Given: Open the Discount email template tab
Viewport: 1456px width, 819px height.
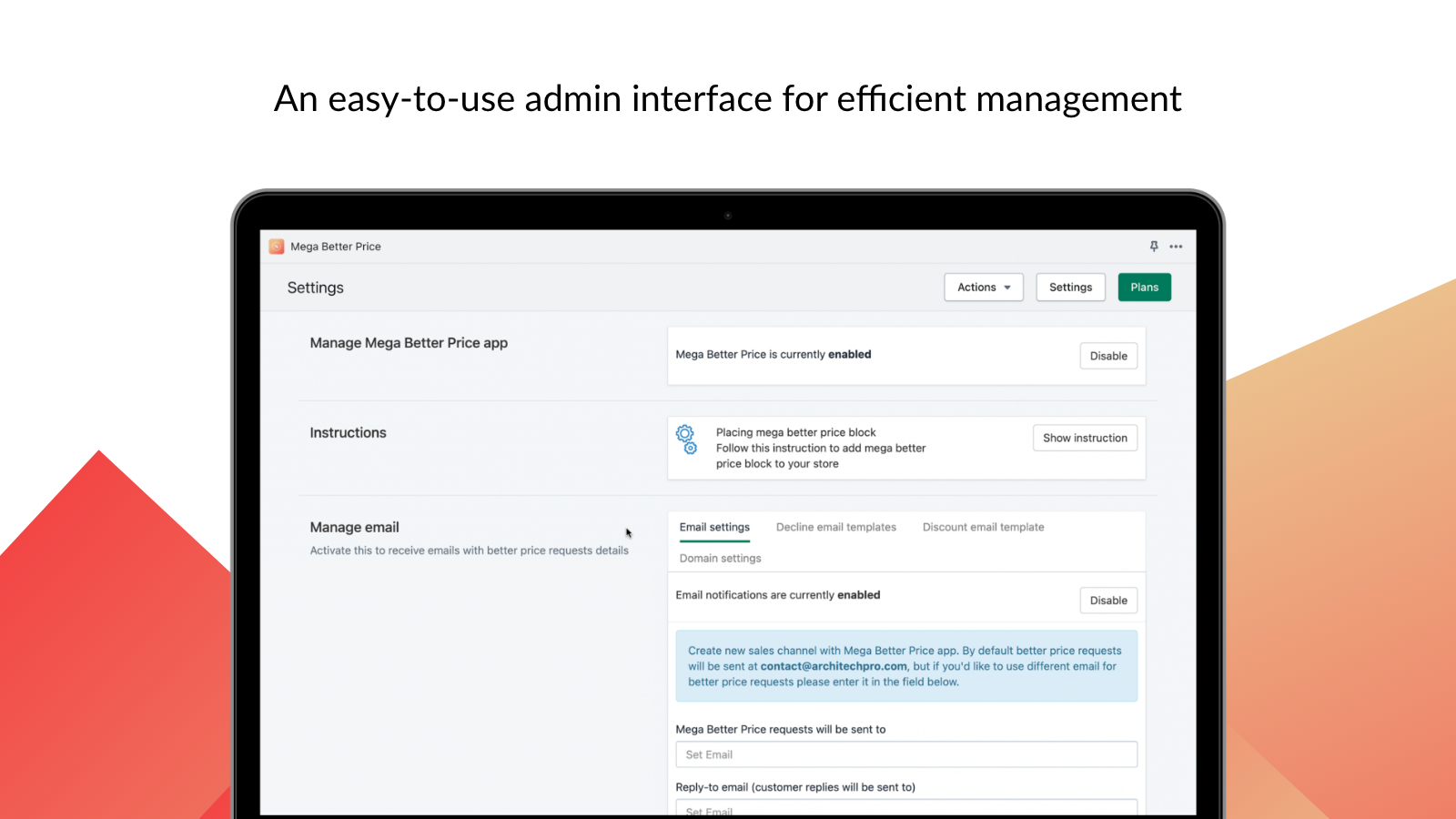Looking at the screenshot, I should point(983,528).
